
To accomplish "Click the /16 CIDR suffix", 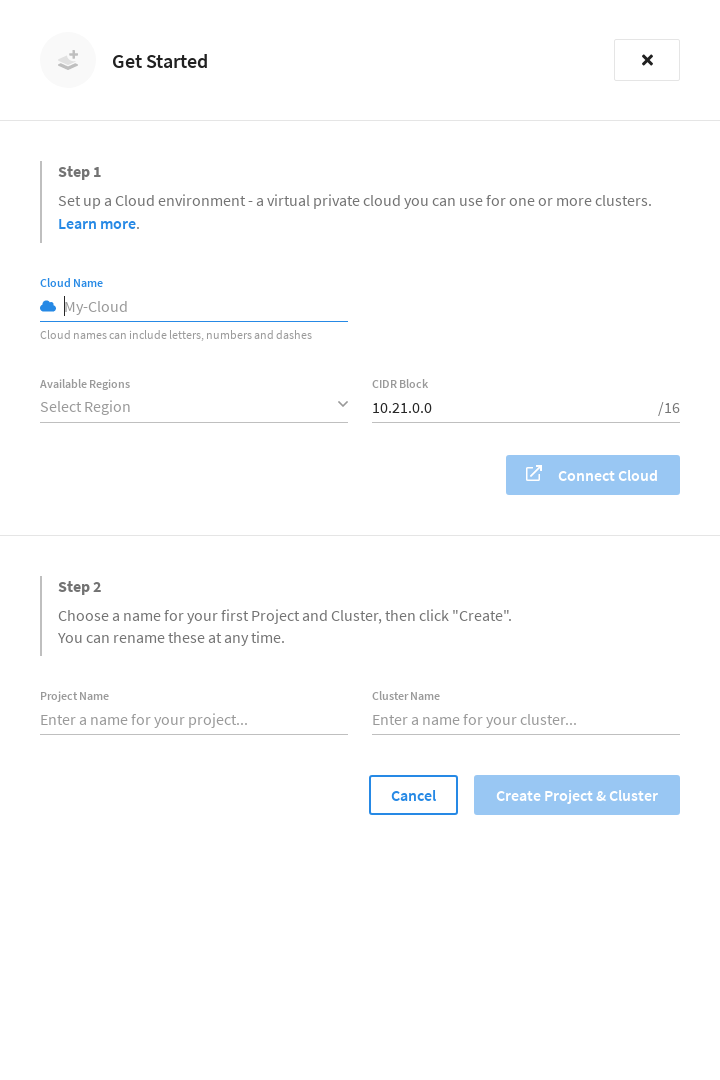I will 669,408.
